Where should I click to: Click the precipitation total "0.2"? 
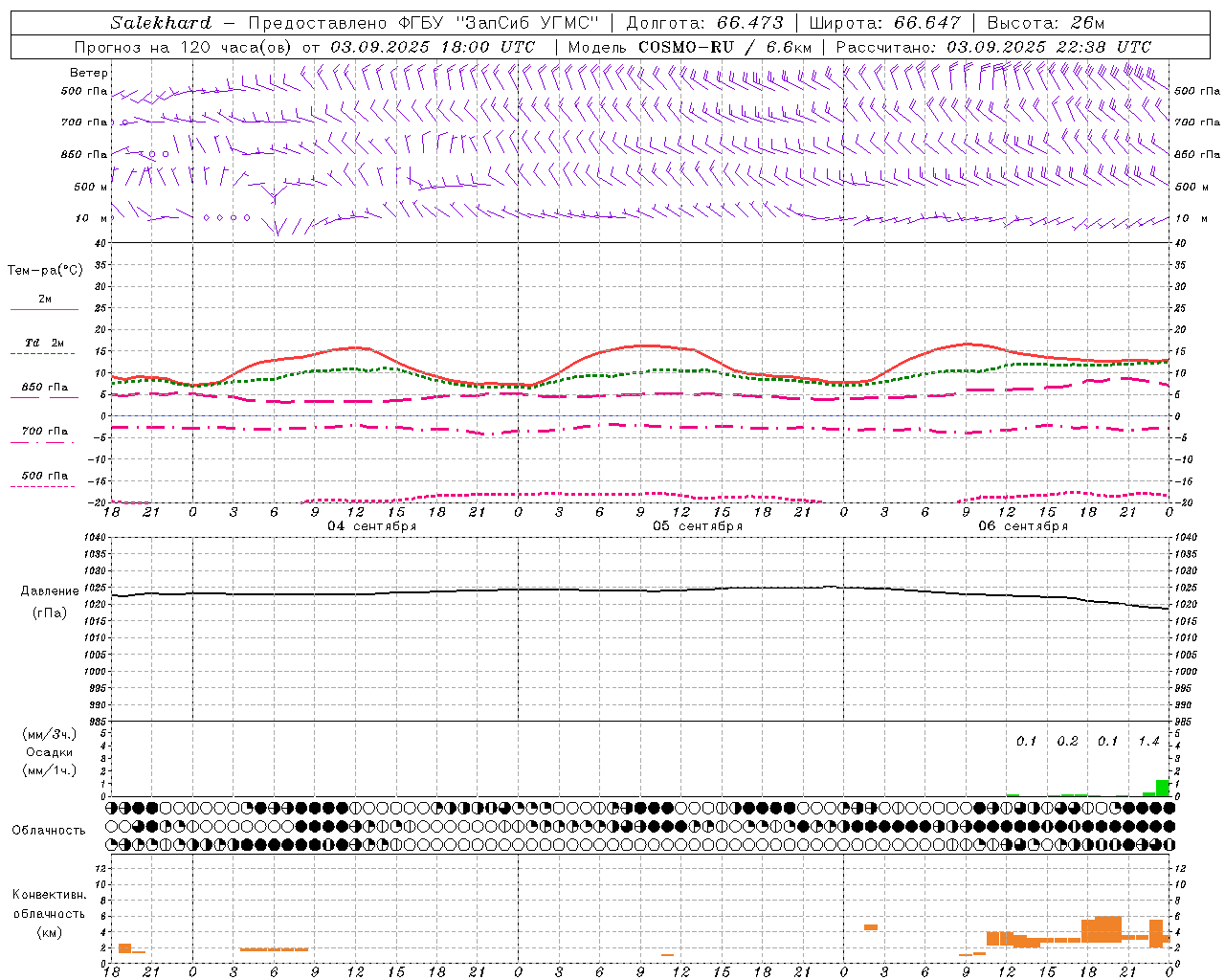coord(1067,742)
